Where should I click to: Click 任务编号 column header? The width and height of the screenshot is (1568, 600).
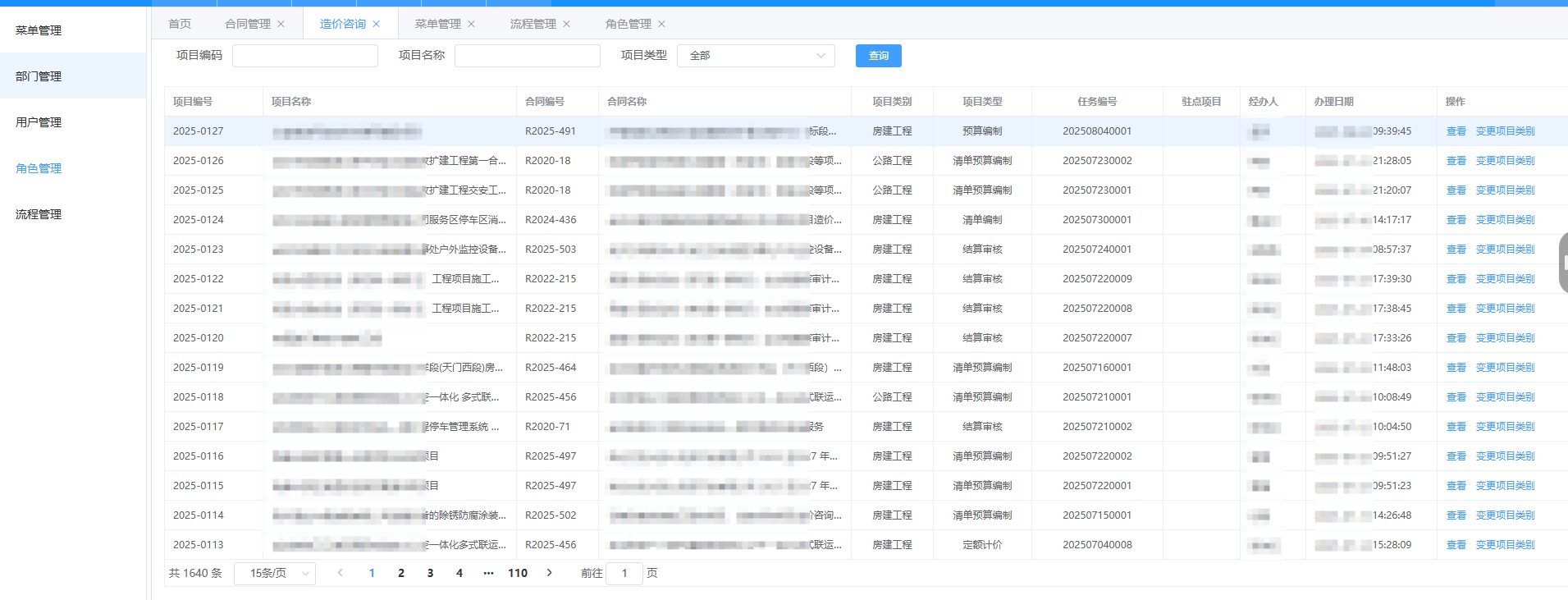tap(1097, 102)
